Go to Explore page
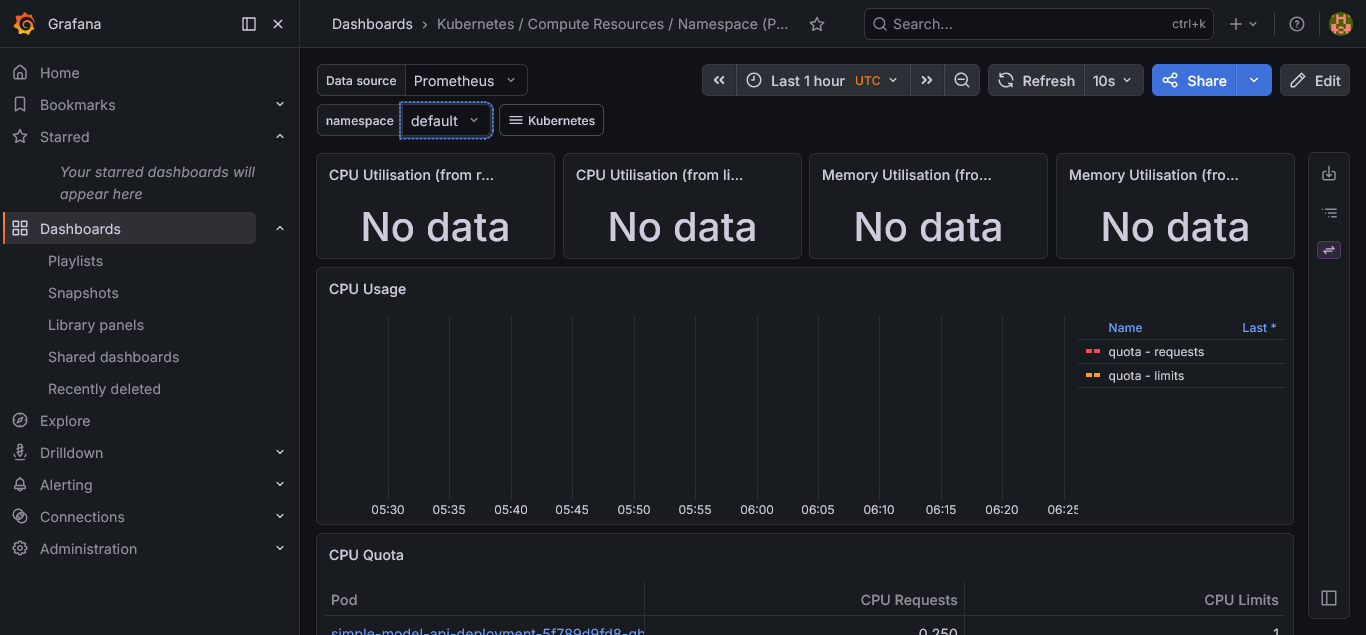Screen dimensions: 1366x635 tap(65, 421)
